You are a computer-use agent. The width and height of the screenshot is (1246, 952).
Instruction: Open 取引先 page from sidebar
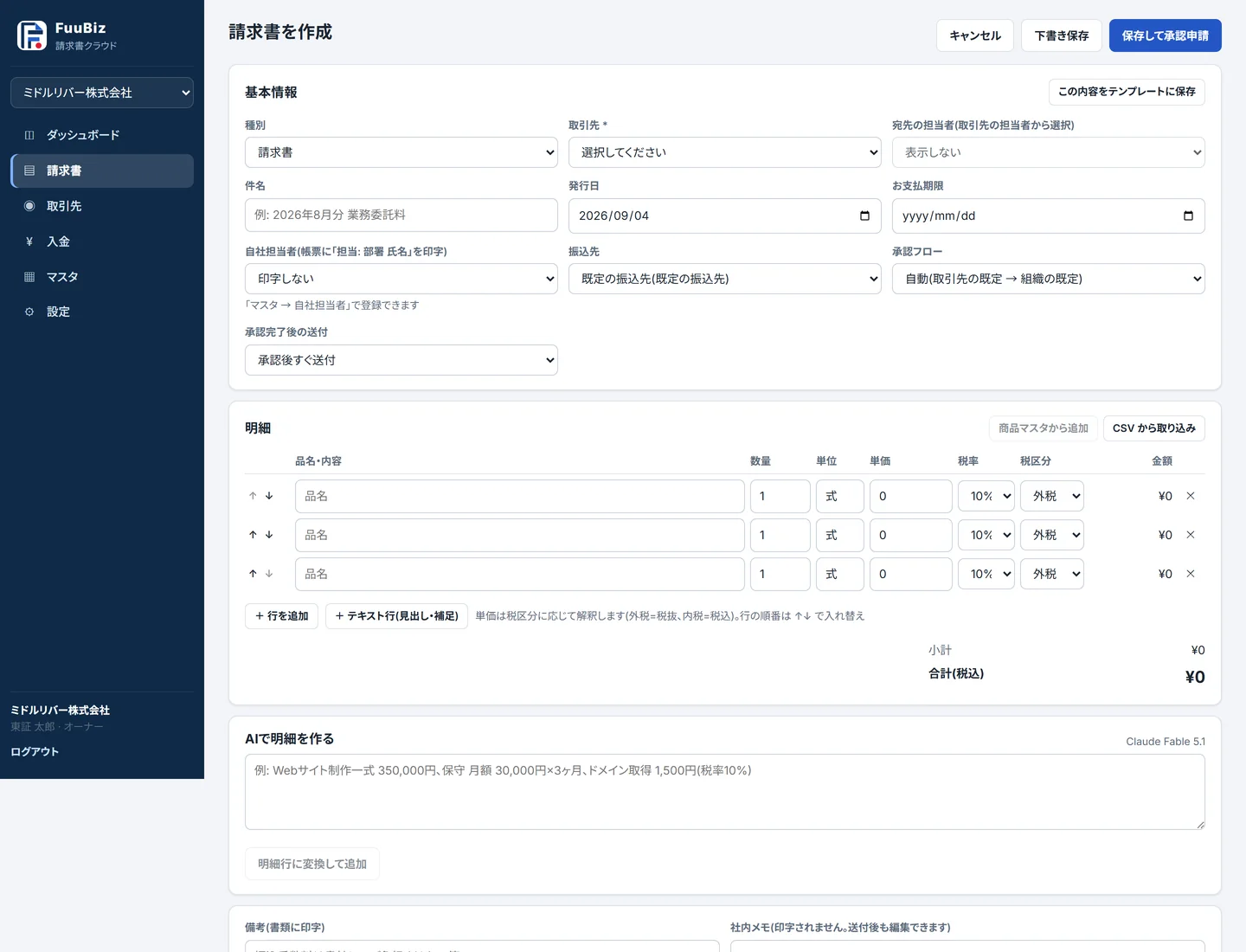[x=102, y=206]
